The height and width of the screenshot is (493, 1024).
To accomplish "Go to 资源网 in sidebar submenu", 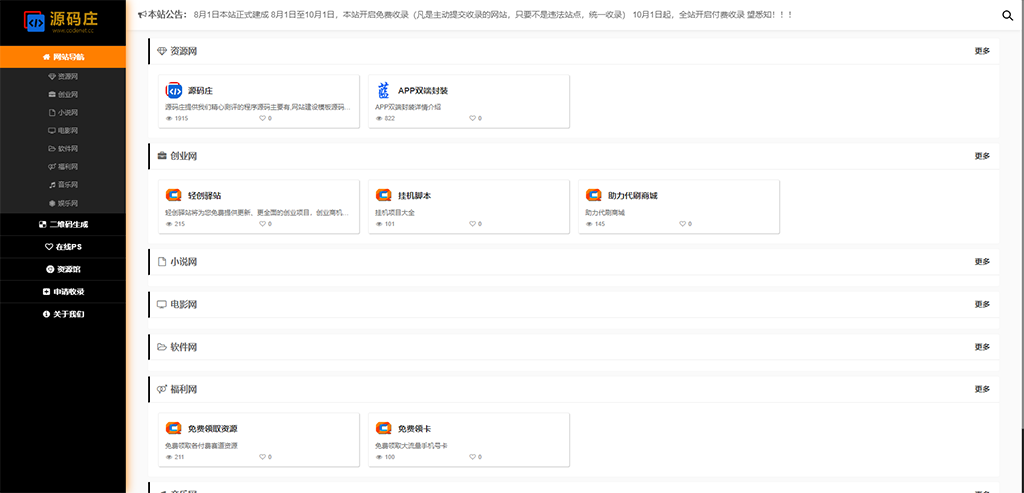I will 63,76.
